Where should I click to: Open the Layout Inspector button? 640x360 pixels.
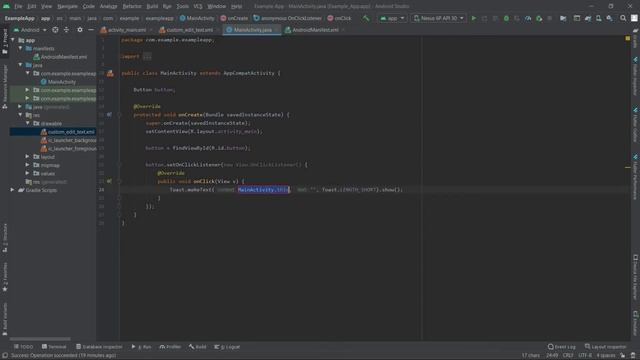pyautogui.click(x=606, y=347)
